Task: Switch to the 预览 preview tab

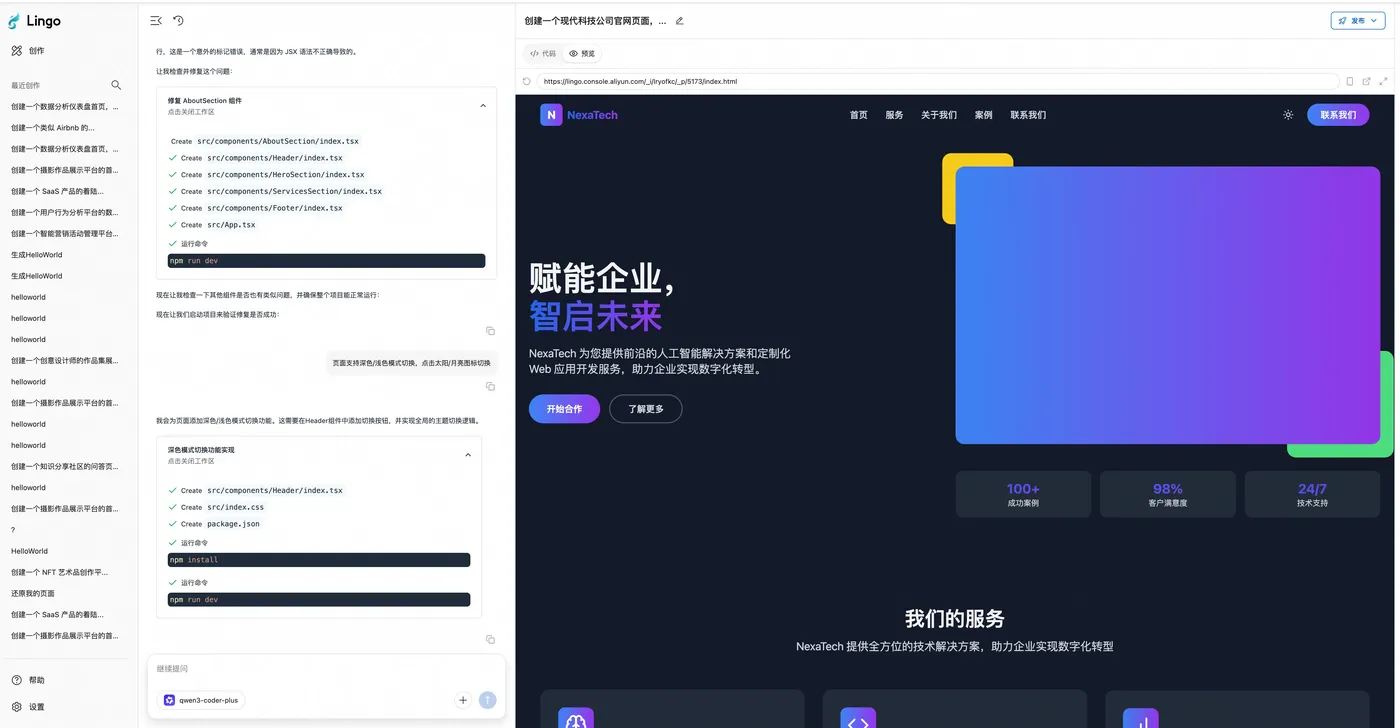Action: click(582, 54)
